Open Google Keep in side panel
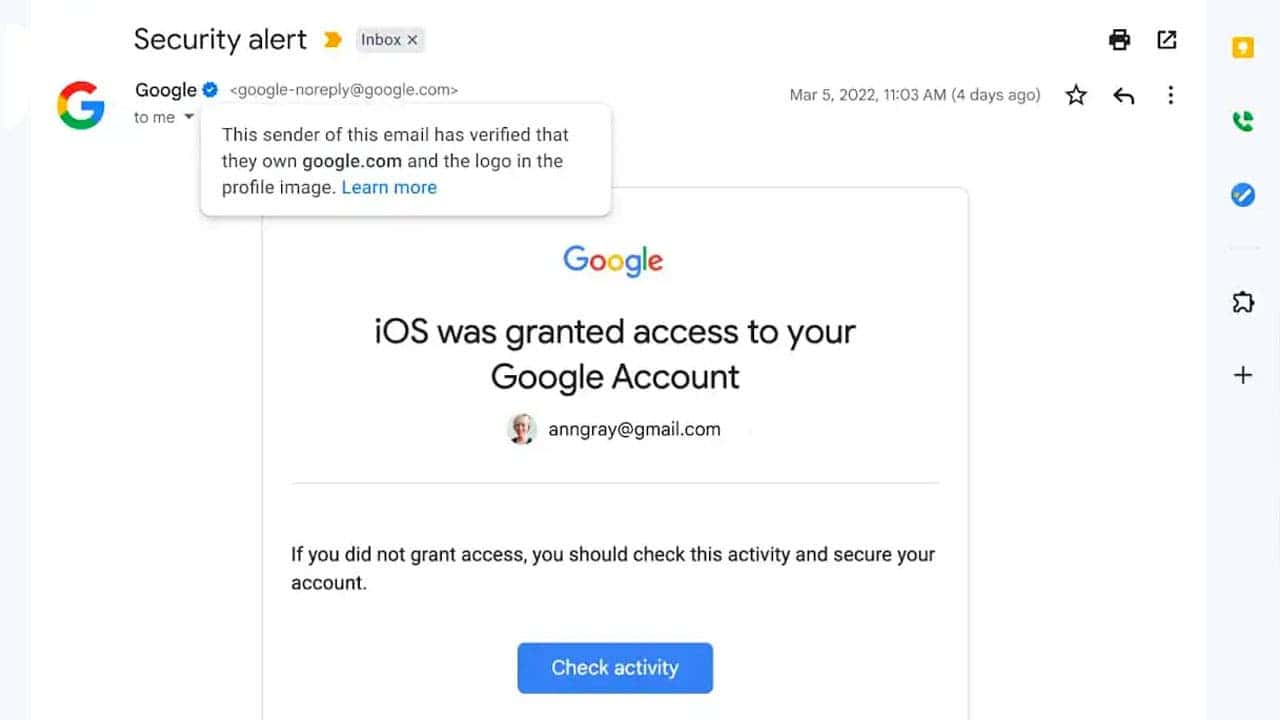 (1243, 48)
